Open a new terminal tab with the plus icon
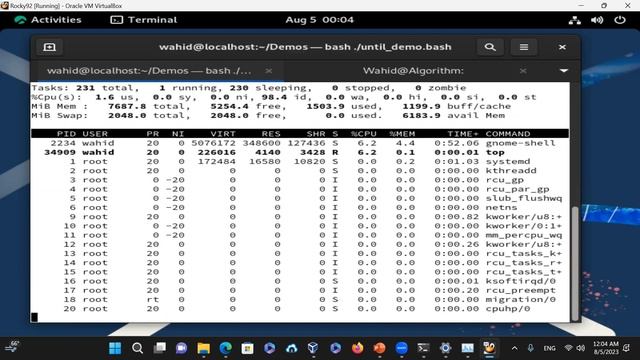The image size is (640, 360). pyautogui.click(x=49, y=47)
